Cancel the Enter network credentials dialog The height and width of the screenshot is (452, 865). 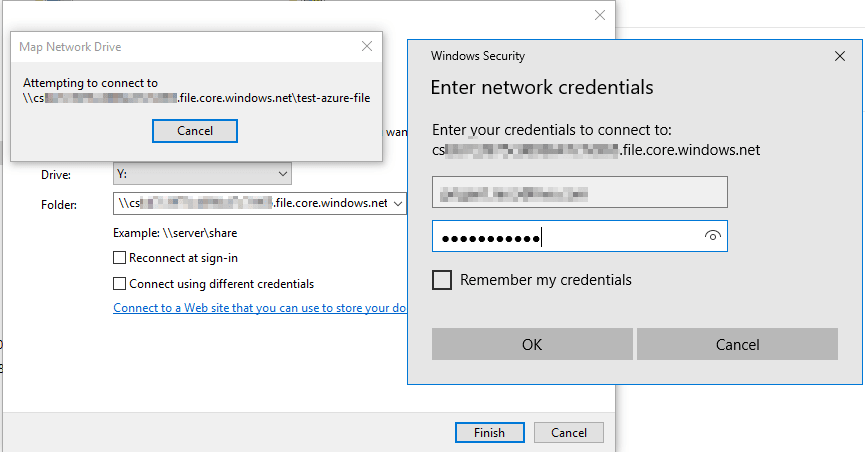[738, 344]
